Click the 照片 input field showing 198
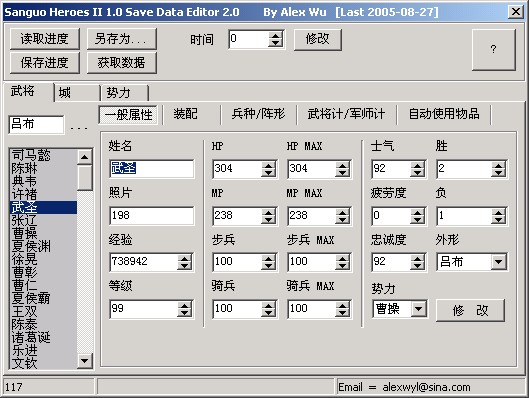This screenshot has width=529, height=398. pos(152,216)
